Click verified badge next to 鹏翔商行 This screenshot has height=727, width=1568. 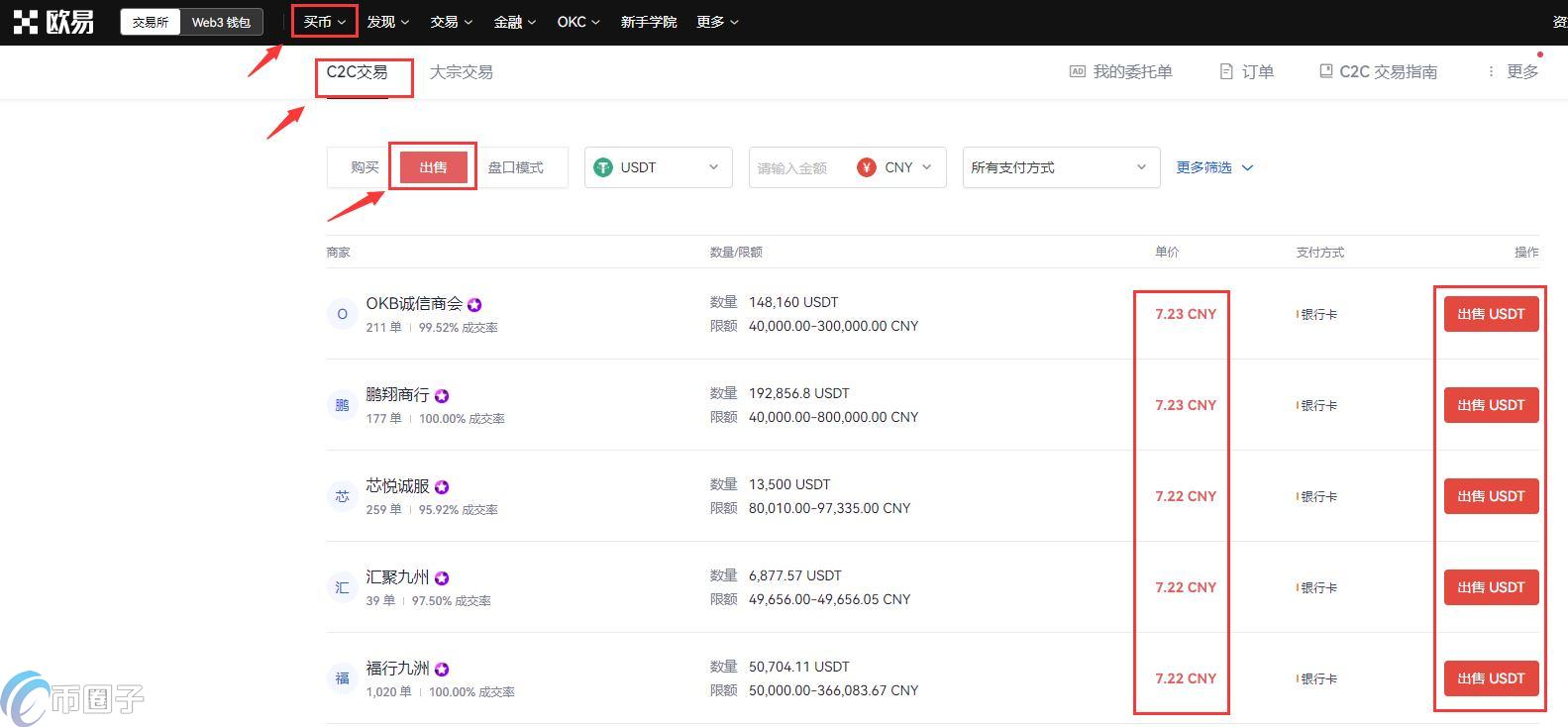click(x=442, y=396)
